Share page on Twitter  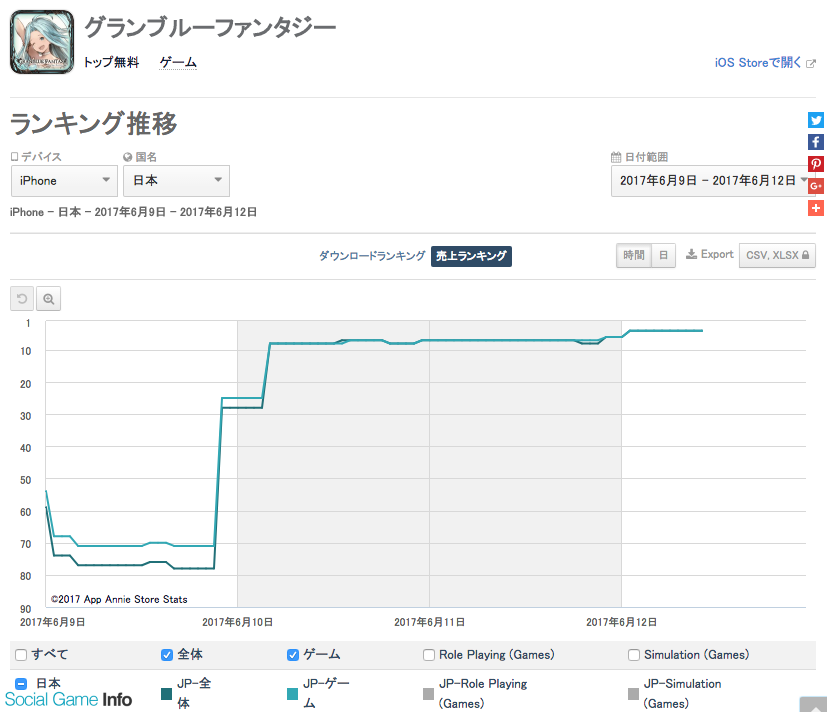(815, 120)
